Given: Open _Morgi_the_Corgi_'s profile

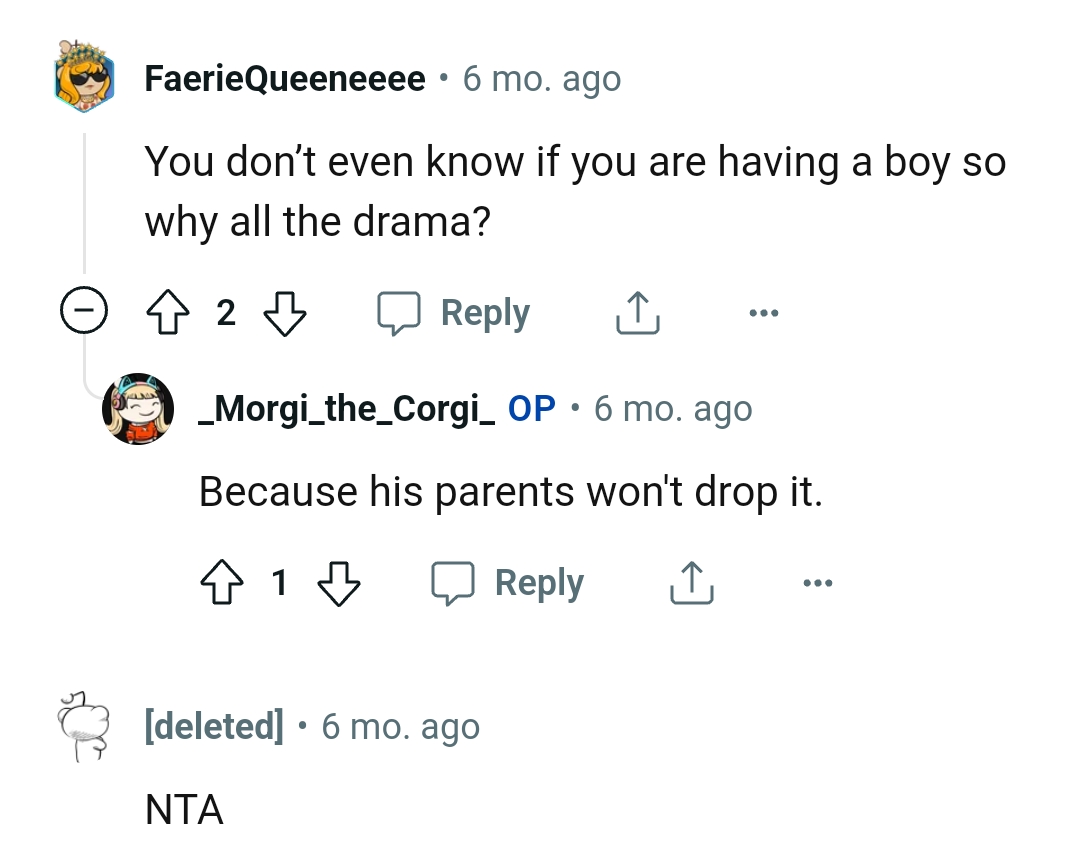Looking at the screenshot, I should [x=345, y=408].
